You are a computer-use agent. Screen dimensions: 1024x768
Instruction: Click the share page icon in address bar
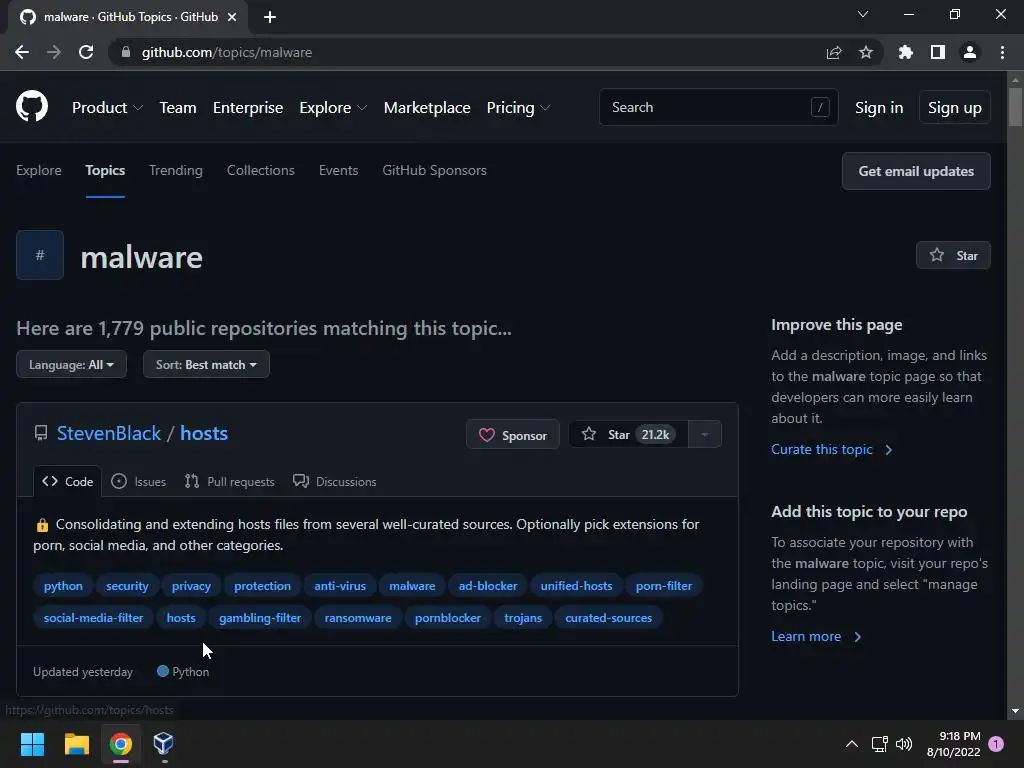click(834, 52)
